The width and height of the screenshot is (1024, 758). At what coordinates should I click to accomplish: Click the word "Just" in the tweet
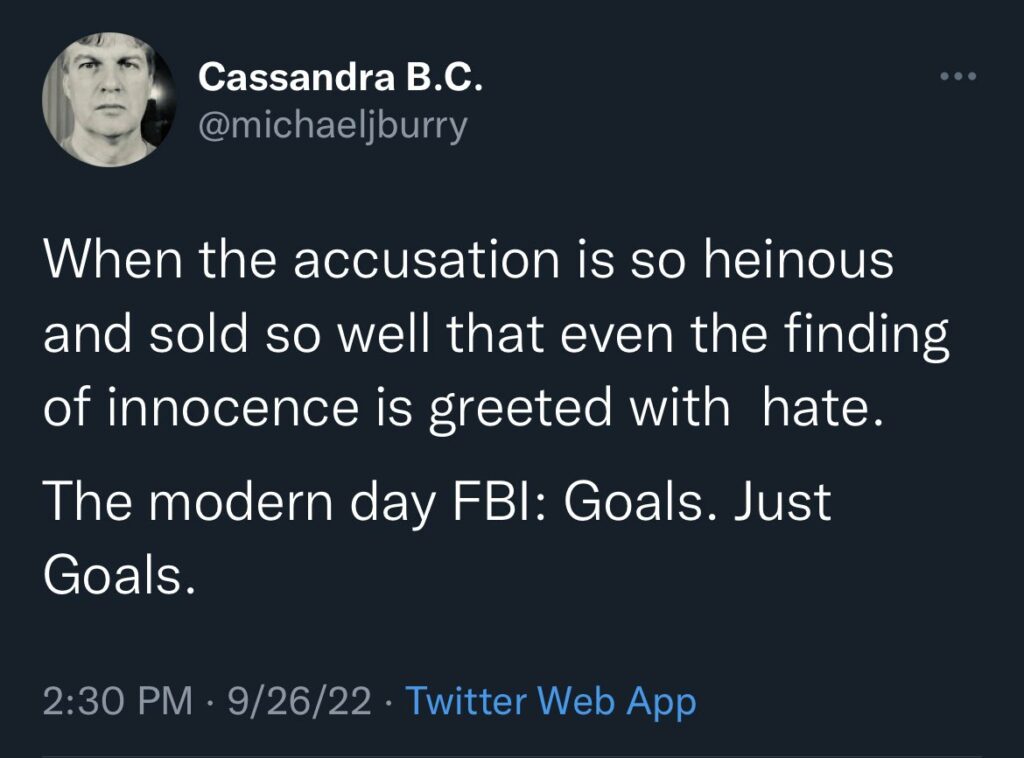click(783, 500)
